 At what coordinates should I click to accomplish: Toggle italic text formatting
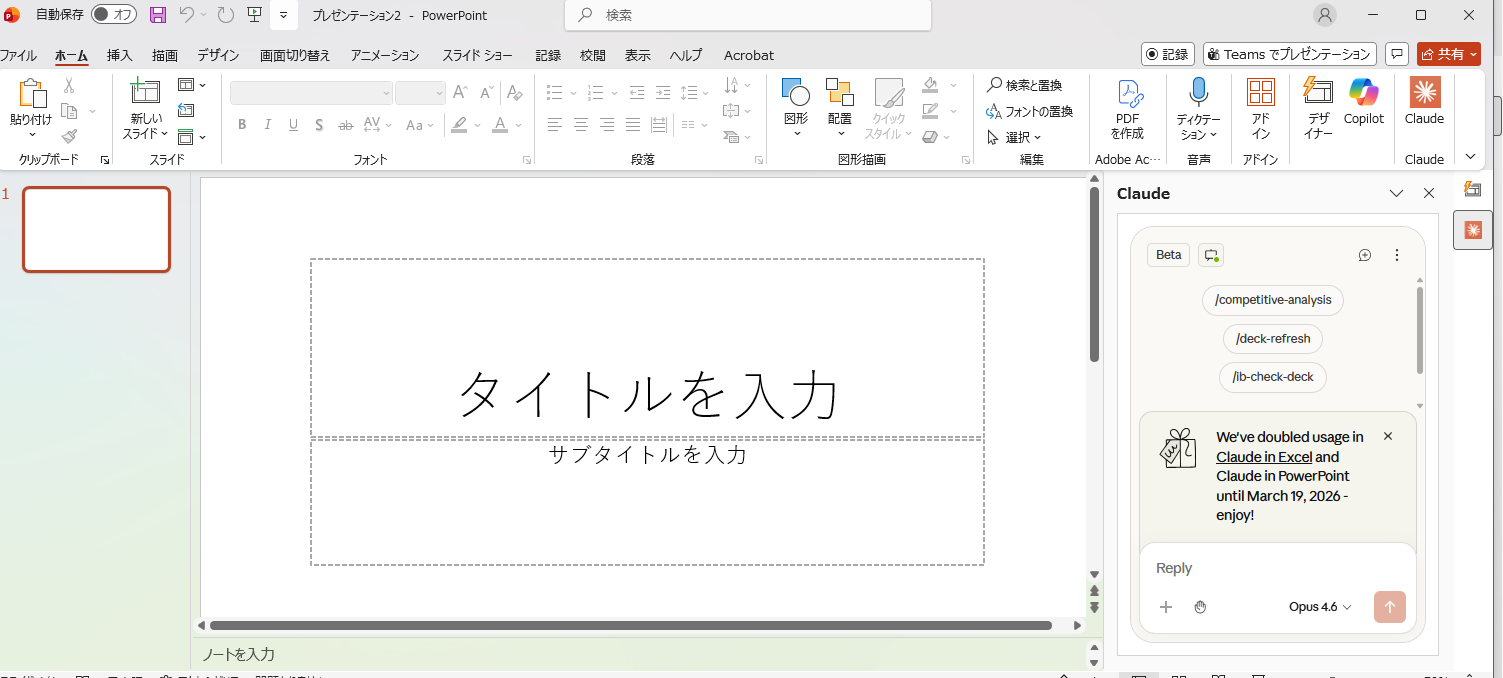coord(267,125)
